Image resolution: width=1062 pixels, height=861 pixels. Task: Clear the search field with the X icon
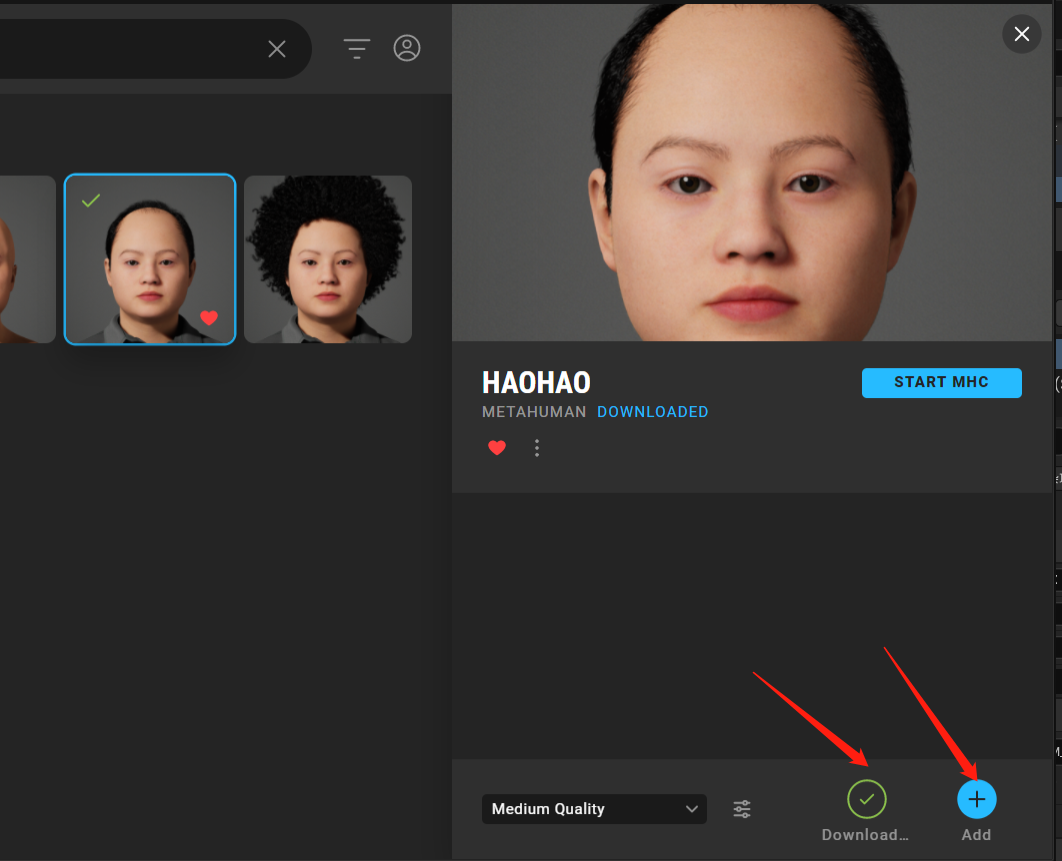(x=276, y=49)
